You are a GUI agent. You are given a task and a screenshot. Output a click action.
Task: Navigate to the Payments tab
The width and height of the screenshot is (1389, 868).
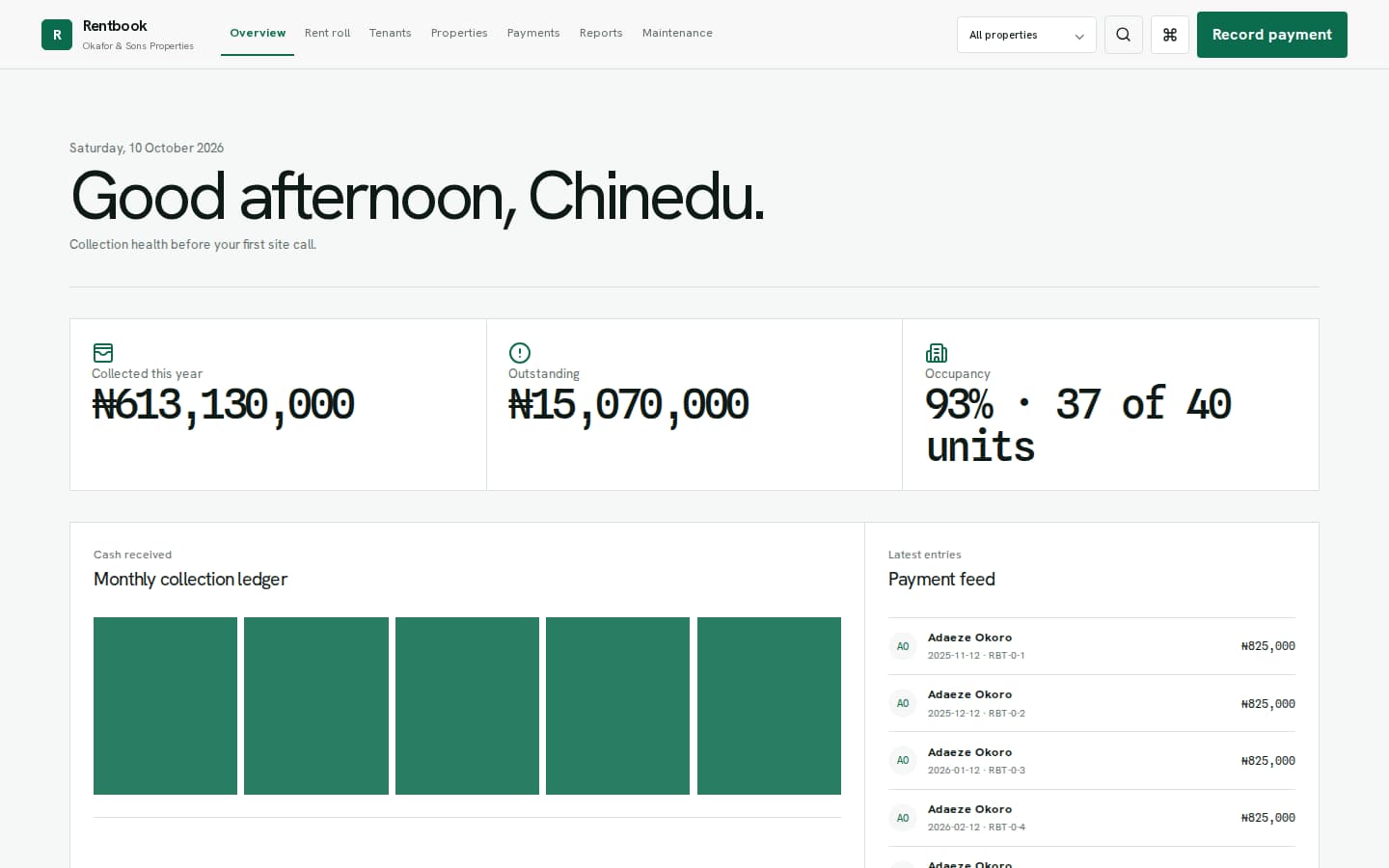(533, 33)
